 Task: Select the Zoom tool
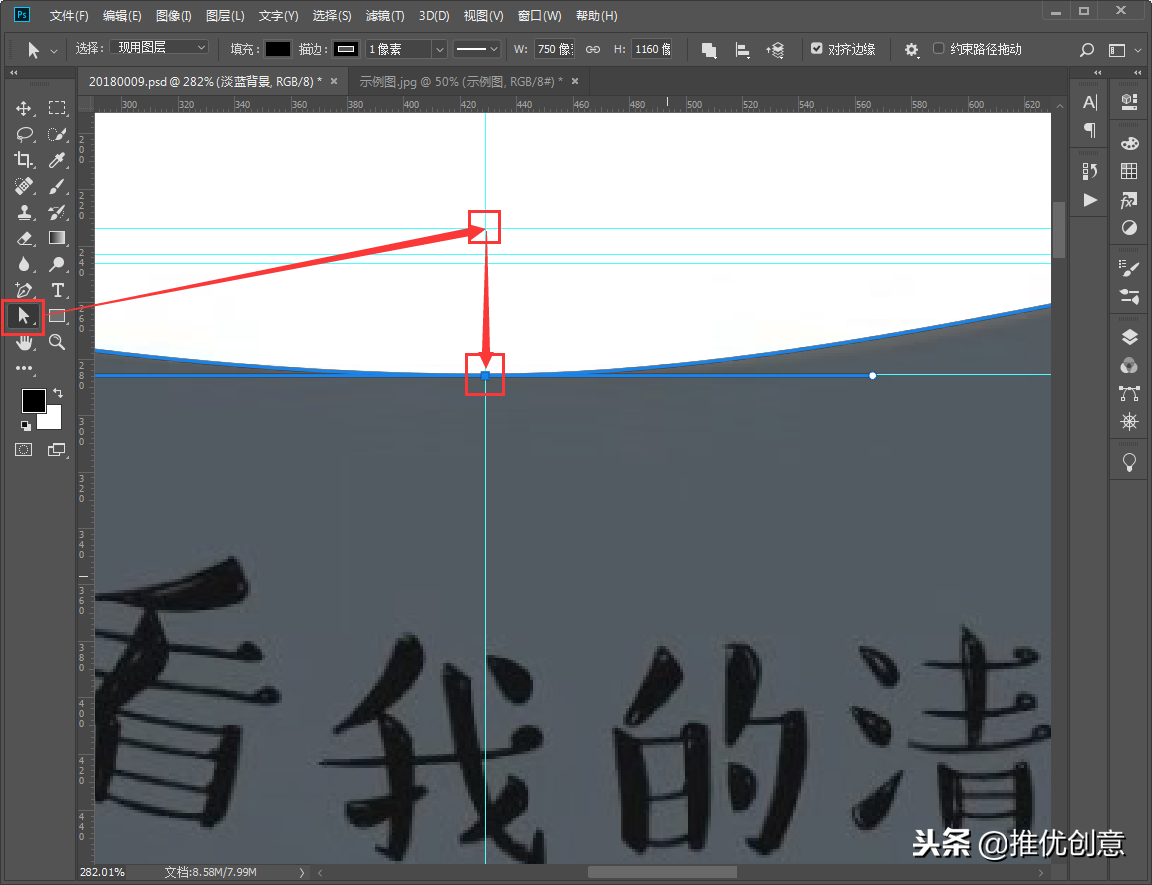57,342
